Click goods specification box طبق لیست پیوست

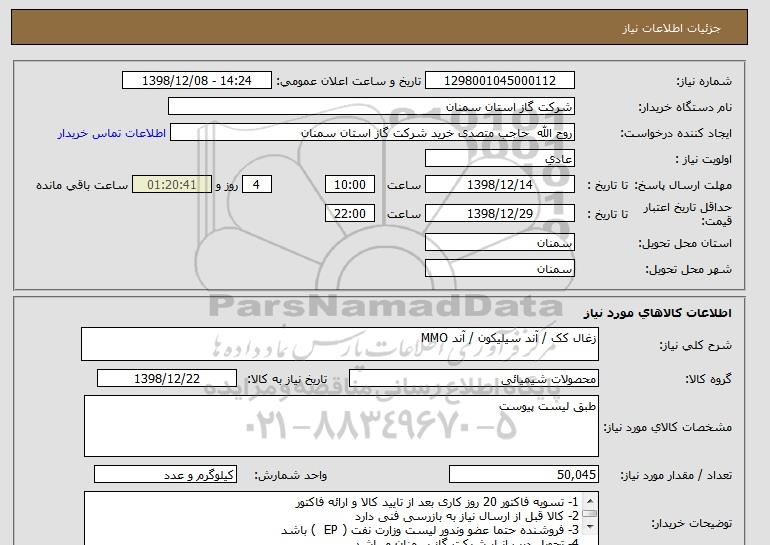(341, 426)
